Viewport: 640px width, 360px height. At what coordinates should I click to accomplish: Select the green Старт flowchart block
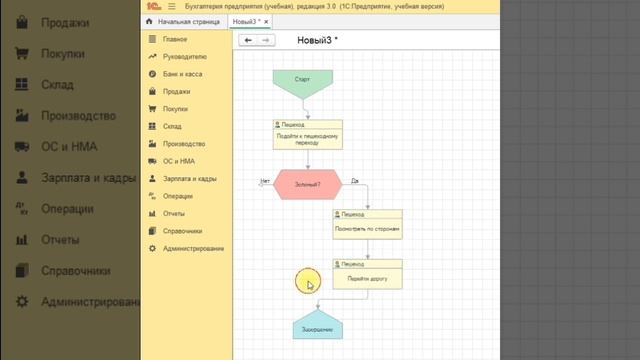click(x=303, y=84)
